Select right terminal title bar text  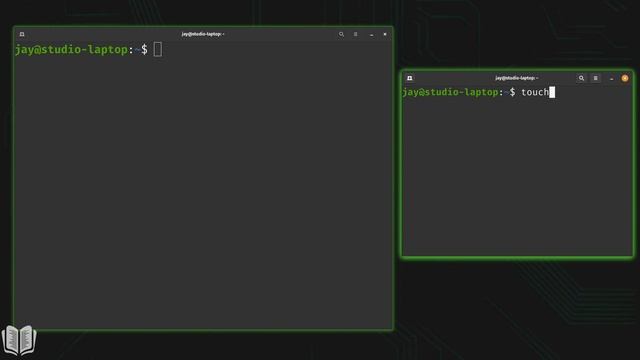(x=517, y=78)
